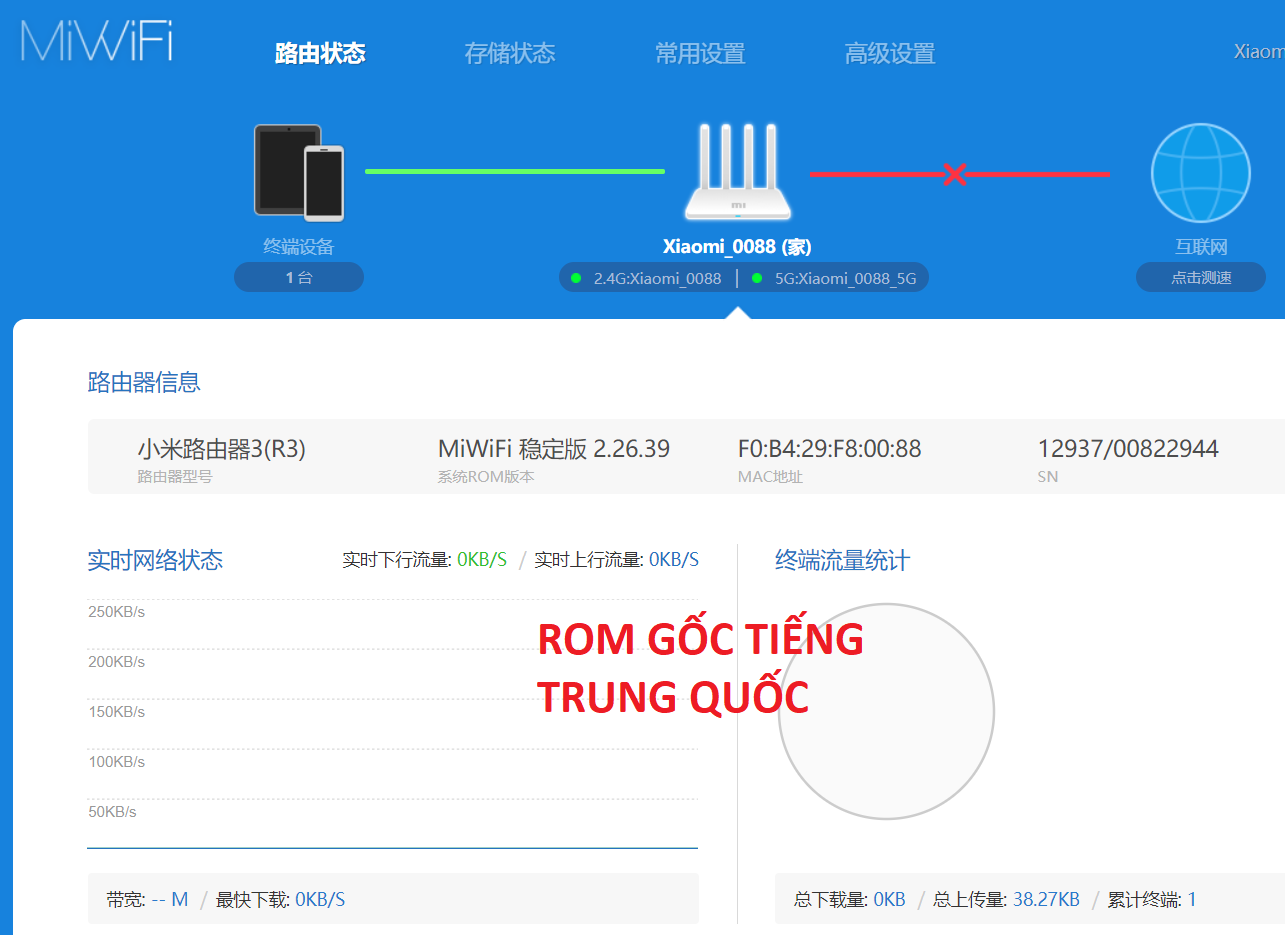Click the empty traffic statistics circle chart

pos(886,711)
